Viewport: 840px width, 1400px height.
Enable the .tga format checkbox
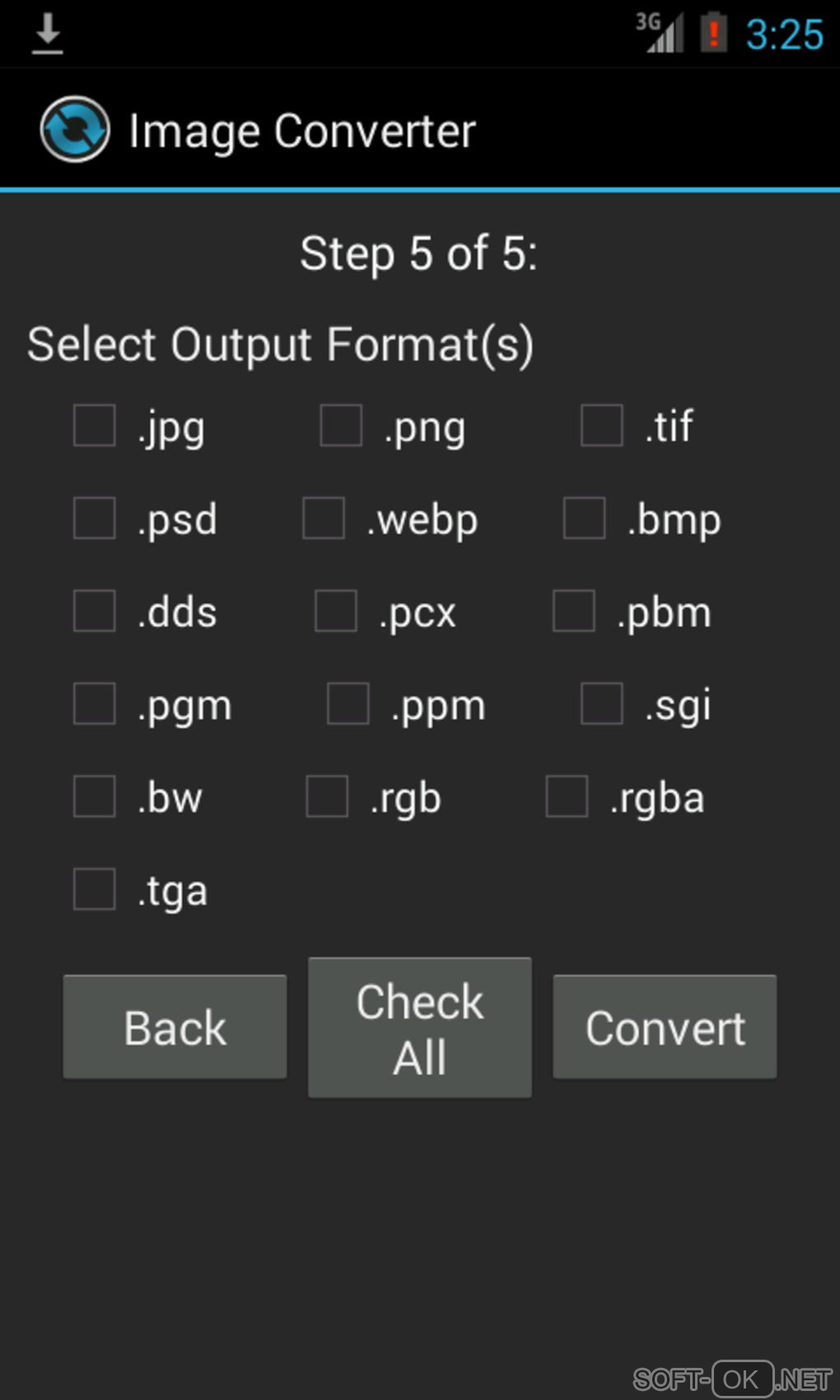[95, 889]
